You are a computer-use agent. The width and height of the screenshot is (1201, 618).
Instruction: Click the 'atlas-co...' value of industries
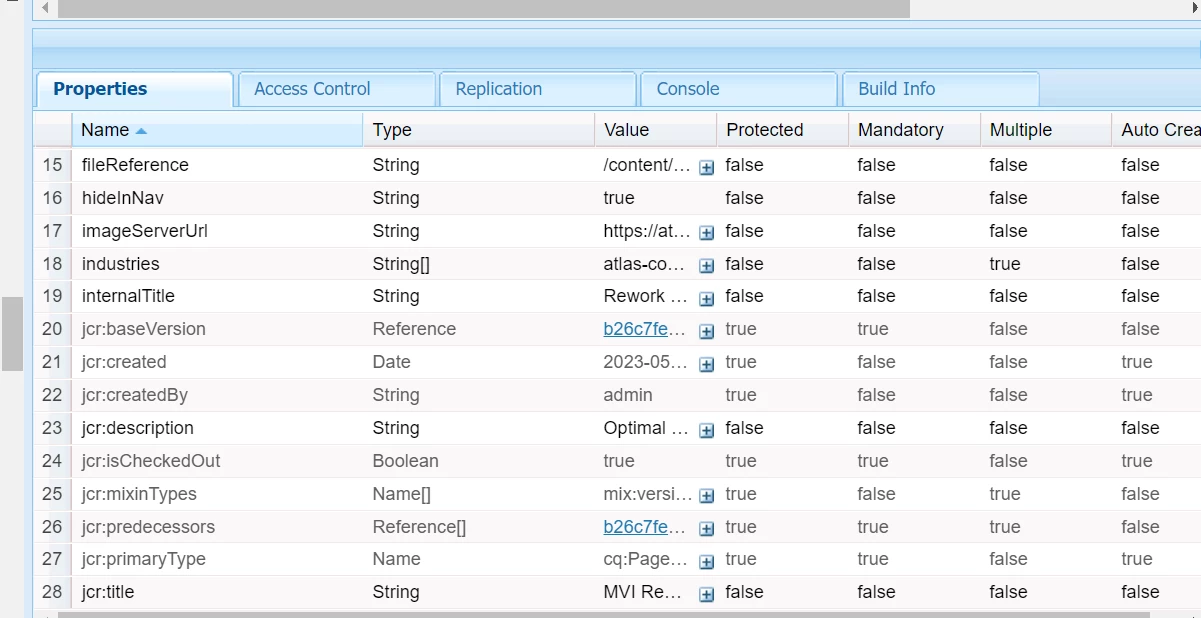(x=644, y=264)
